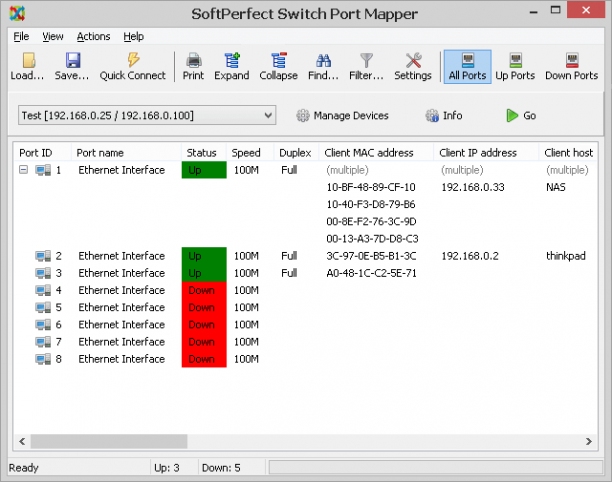Click the Load toolbar icon

27,66
